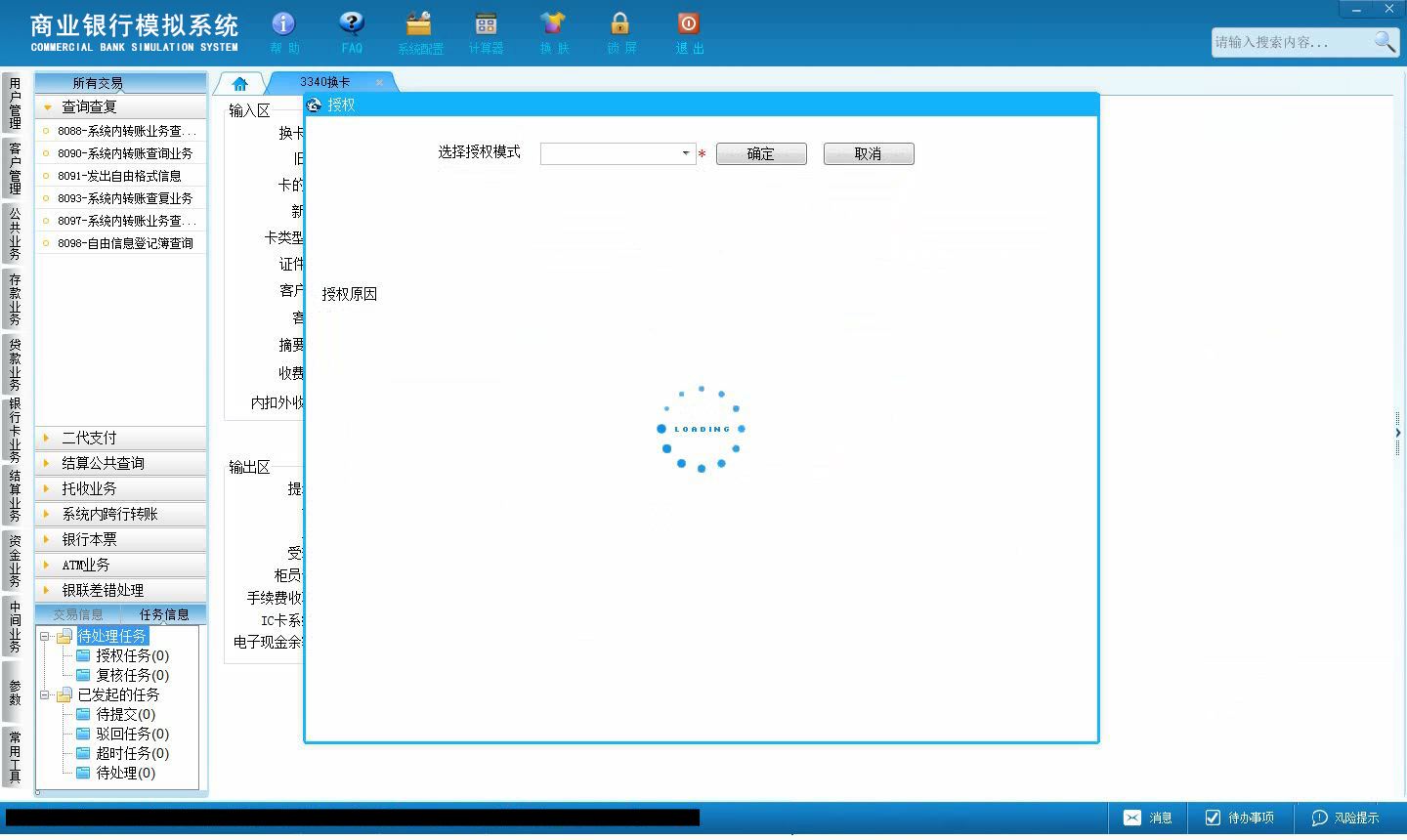Screen dimensions: 1407x840
Task: Open 中间业务 side tab
Action: (x=15, y=626)
